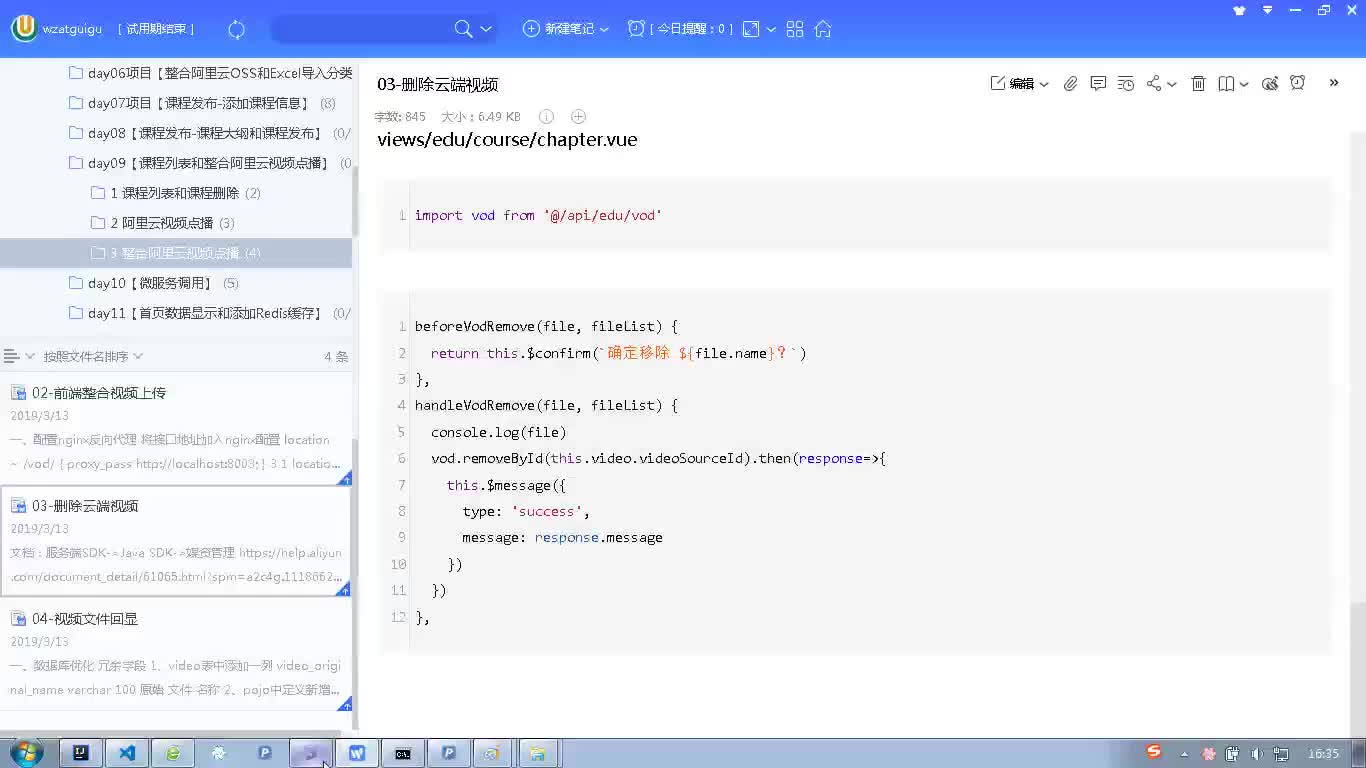Expand the share options dropdown arrow

pyautogui.click(x=1172, y=85)
